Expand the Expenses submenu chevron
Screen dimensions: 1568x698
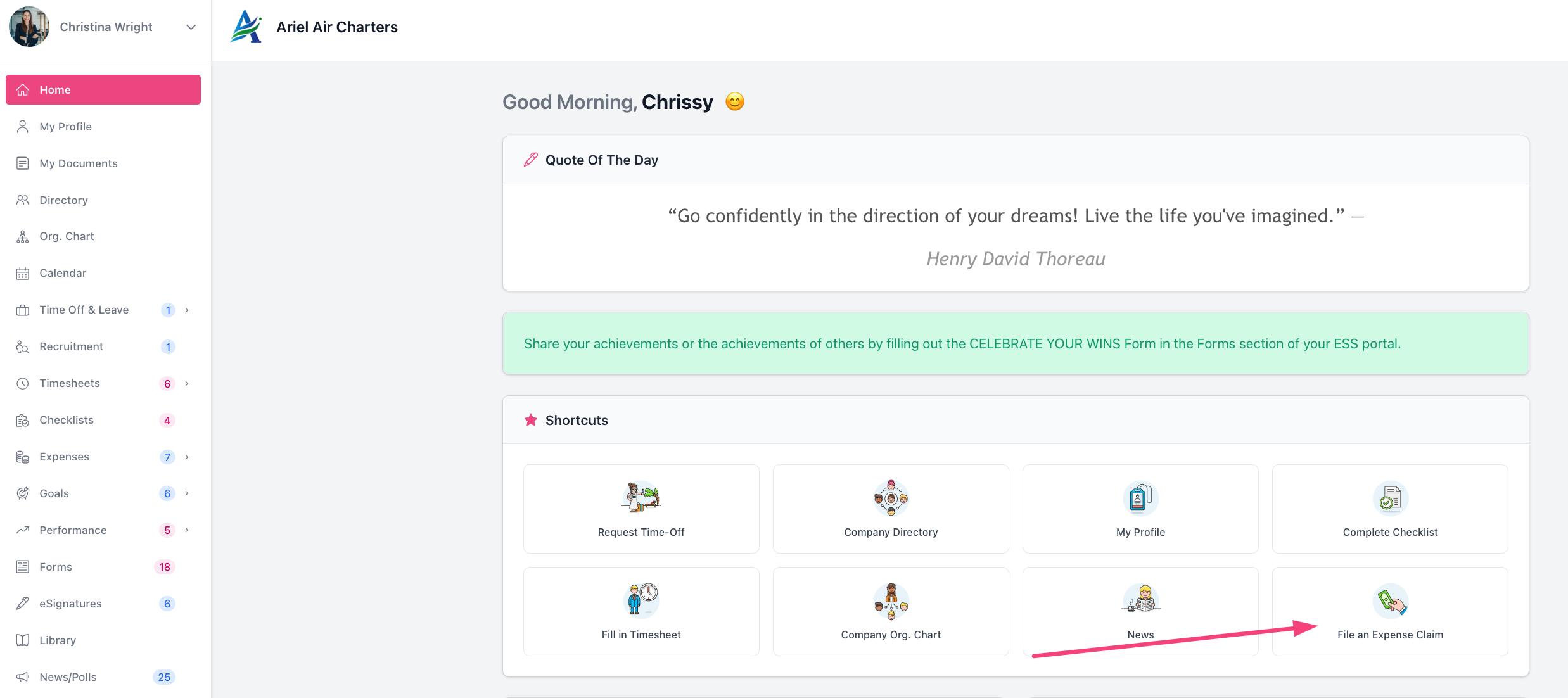tap(187, 457)
